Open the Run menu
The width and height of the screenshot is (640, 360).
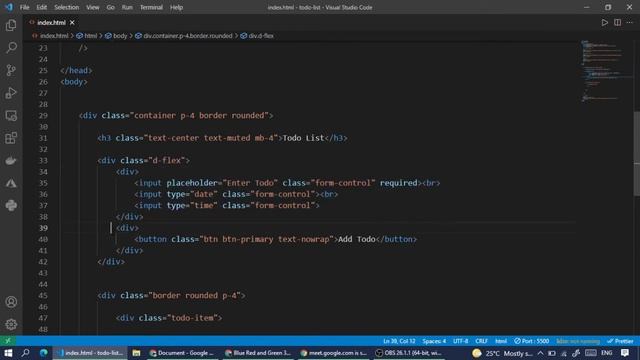(127, 7)
